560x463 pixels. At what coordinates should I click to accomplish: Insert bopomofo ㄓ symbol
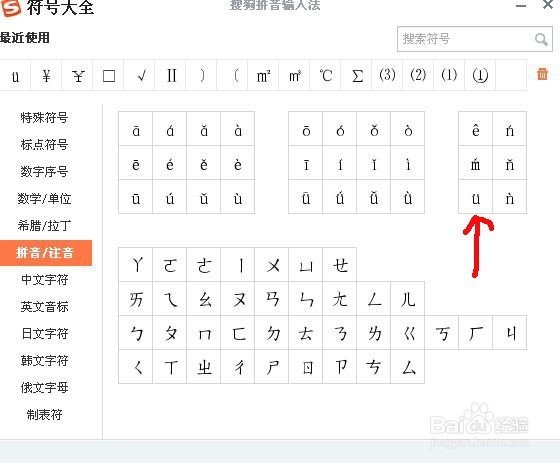point(204,367)
